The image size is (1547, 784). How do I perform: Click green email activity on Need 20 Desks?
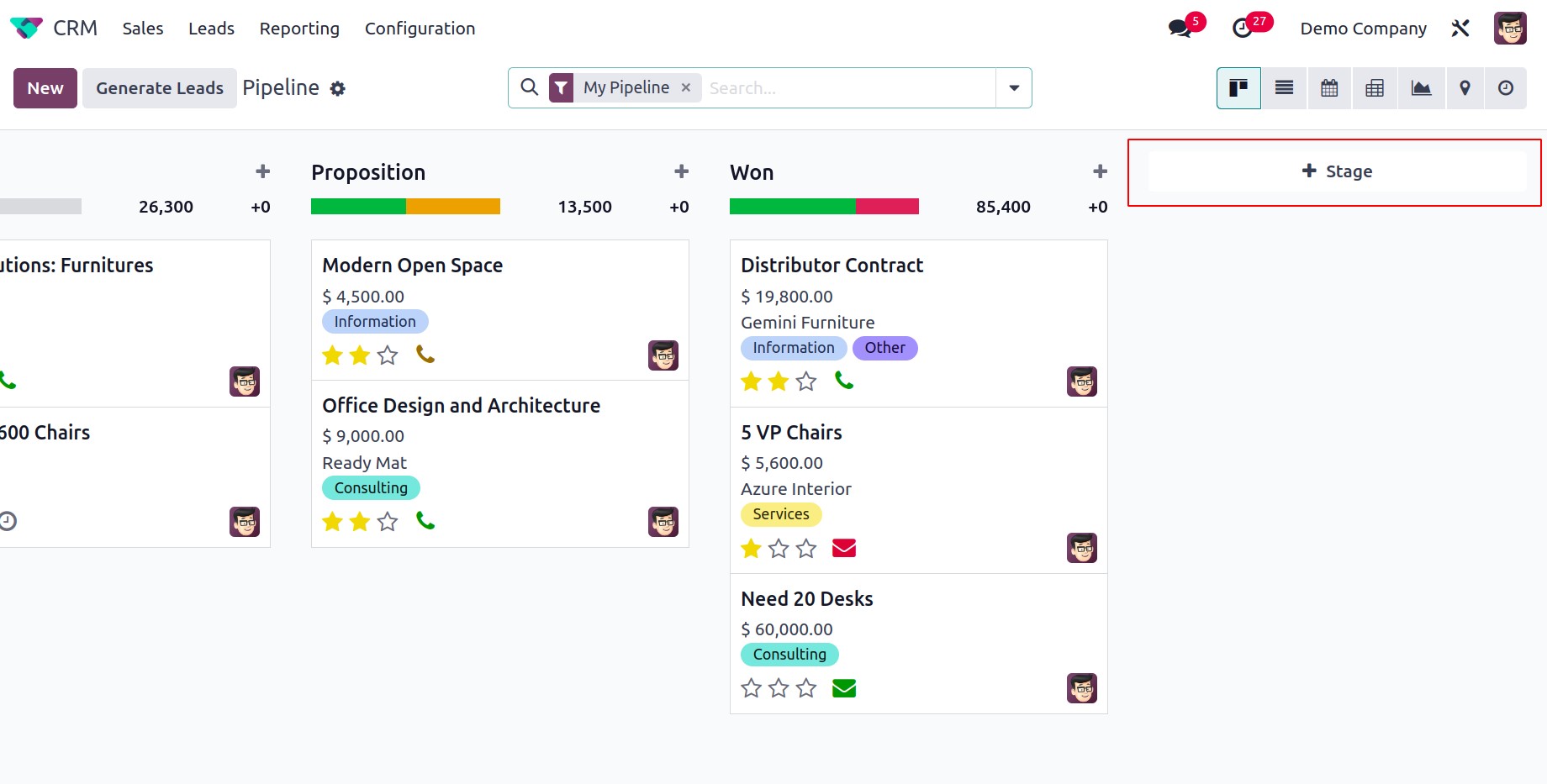coord(844,688)
